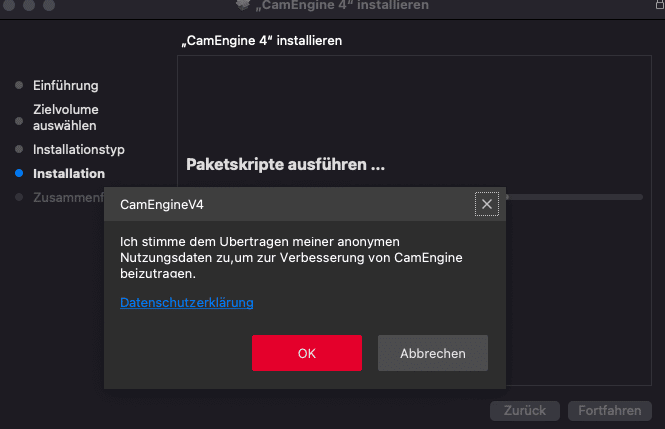Screen dimensions: 665x429
Task: Click the bullet next to Einführung
Action: coord(19,86)
